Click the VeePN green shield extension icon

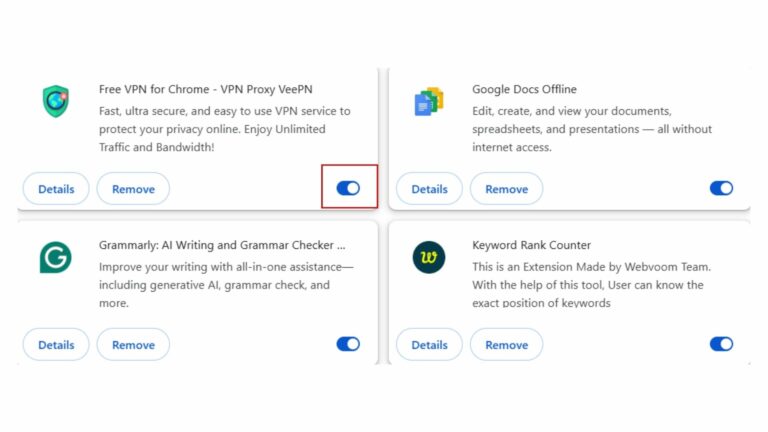coord(55,101)
